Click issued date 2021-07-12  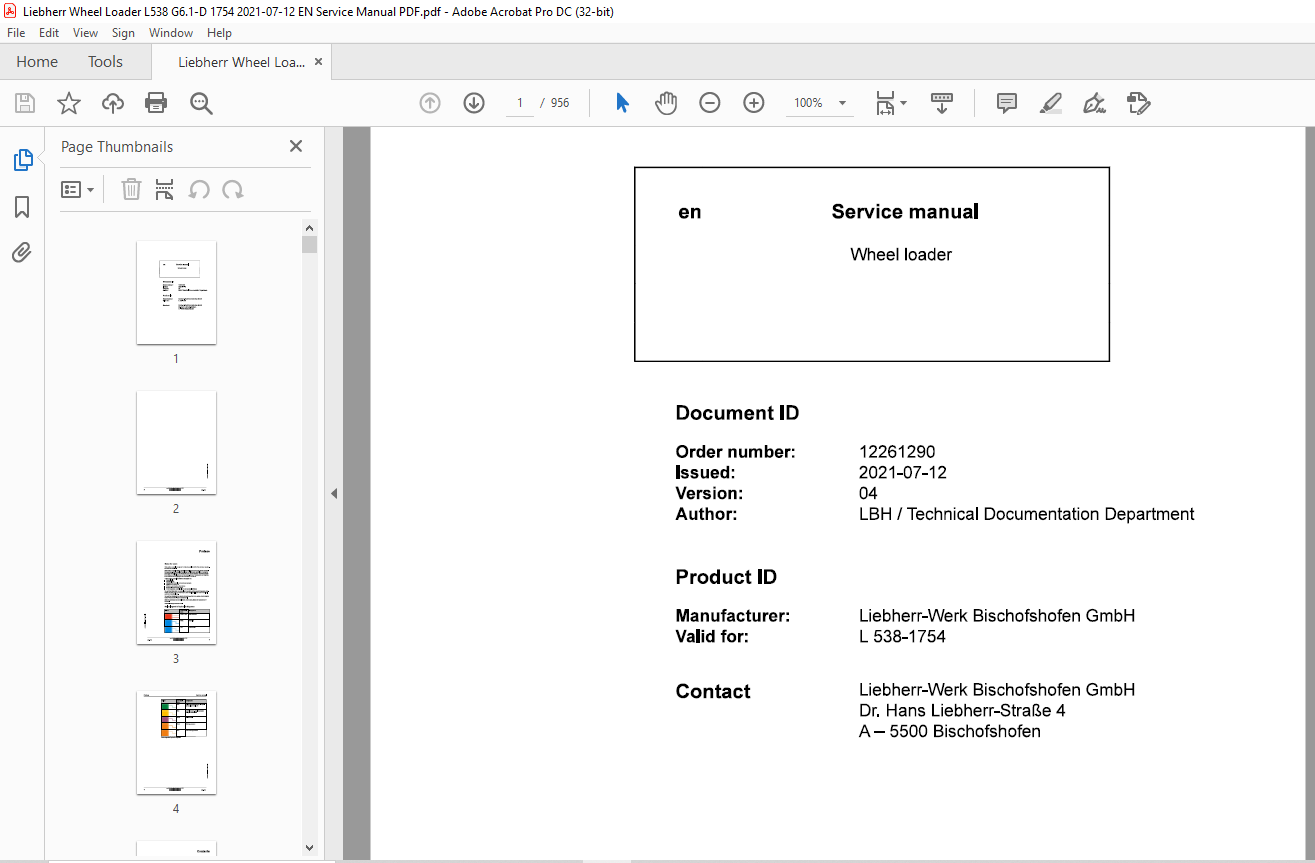[903, 473]
